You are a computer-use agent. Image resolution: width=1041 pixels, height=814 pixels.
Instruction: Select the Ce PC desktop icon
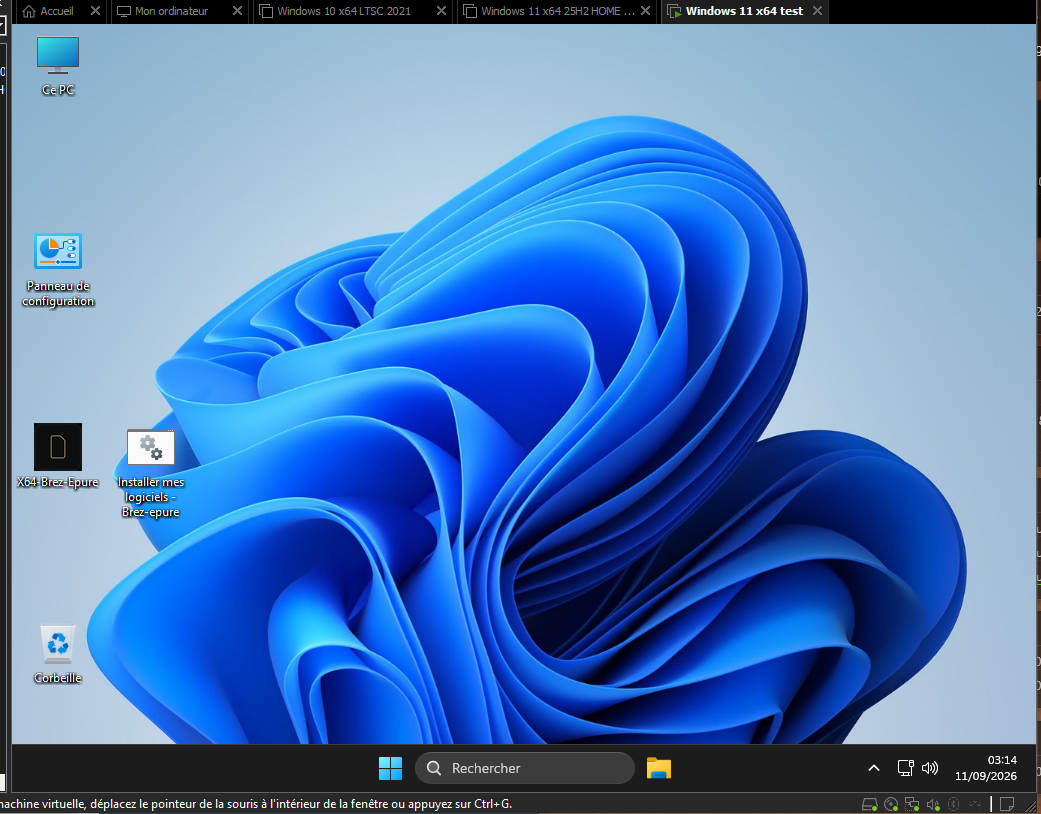(58, 66)
